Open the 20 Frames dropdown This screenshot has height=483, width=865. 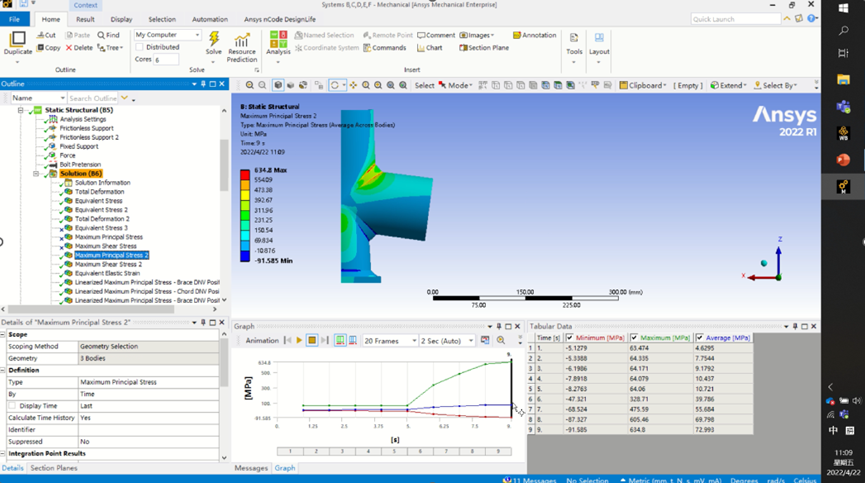coord(390,341)
